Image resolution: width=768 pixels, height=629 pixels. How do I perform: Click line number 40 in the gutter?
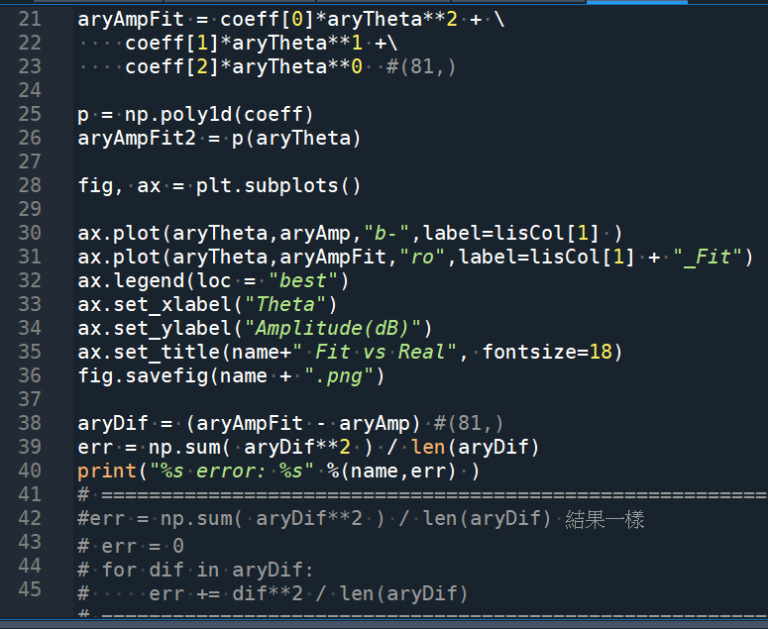click(x=30, y=470)
